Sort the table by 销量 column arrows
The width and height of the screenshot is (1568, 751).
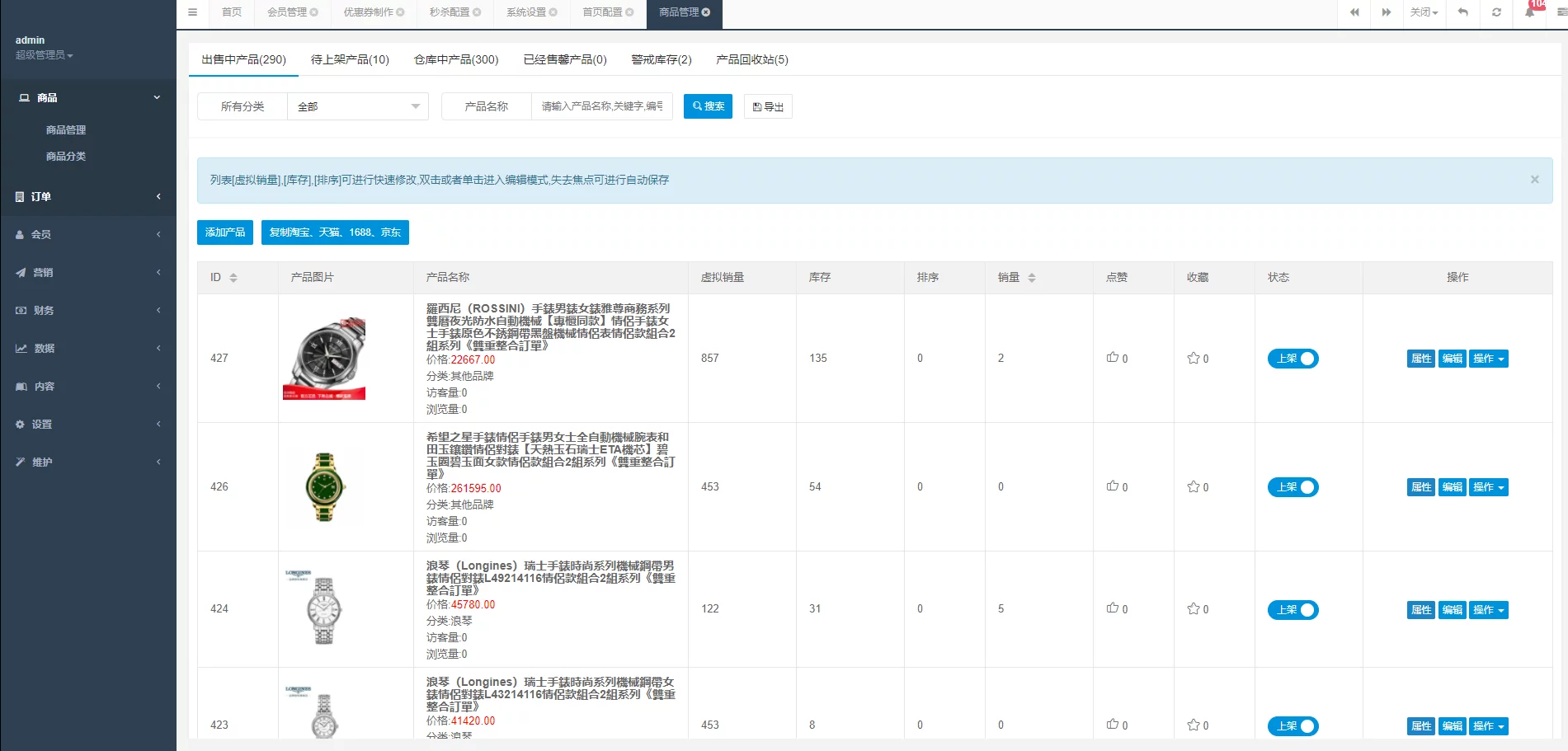click(1032, 278)
